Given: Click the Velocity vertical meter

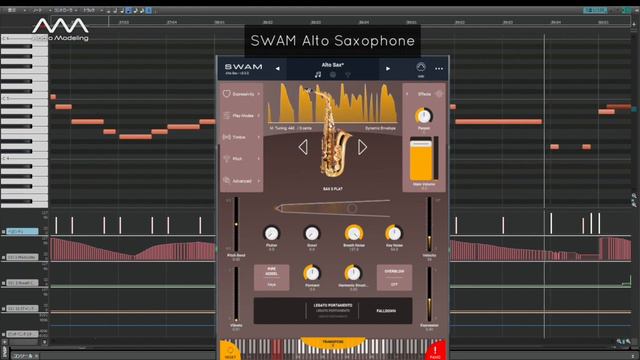Looking at the screenshot, I should 429,224.
